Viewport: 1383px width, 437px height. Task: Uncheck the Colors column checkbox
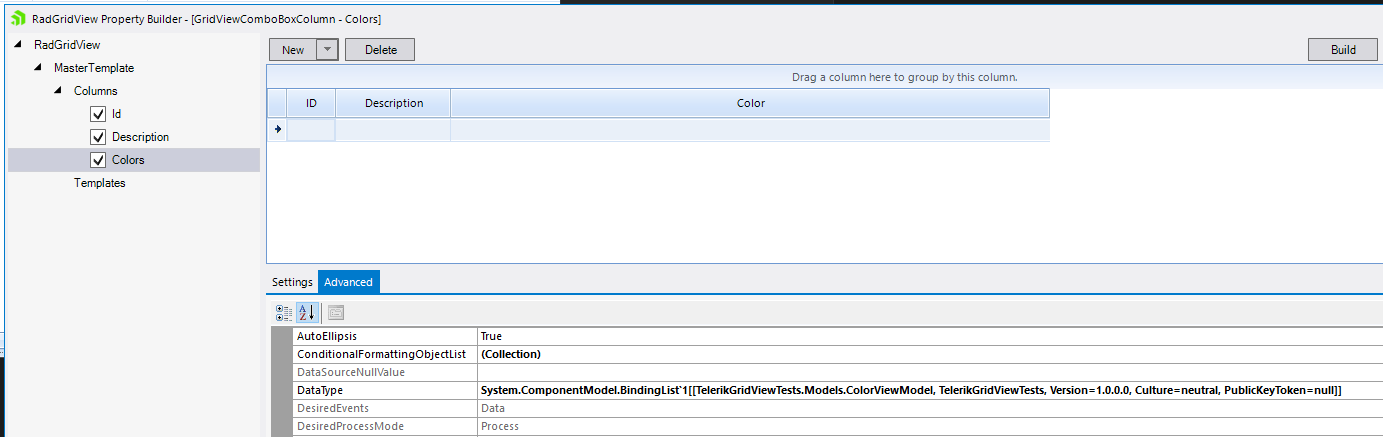click(x=98, y=160)
